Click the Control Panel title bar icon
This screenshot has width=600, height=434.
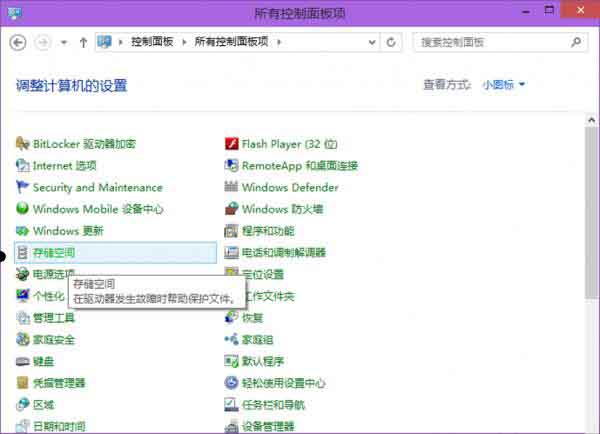coord(15,13)
